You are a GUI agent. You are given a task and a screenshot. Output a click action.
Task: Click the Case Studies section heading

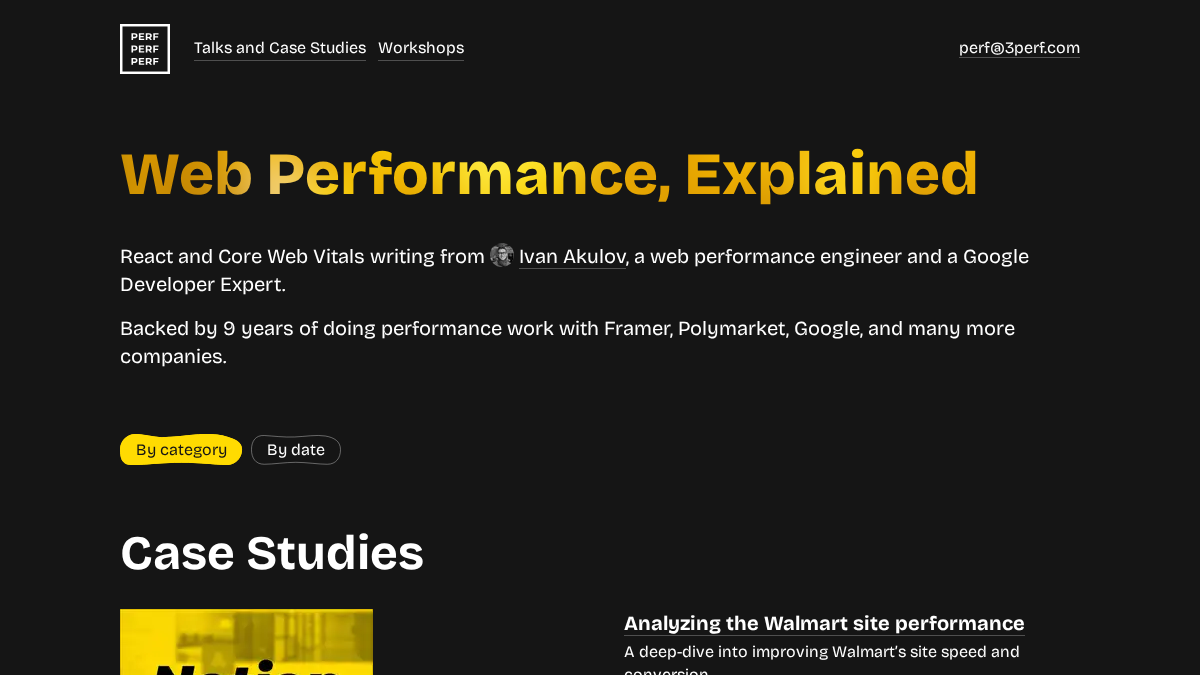coord(272,553)
